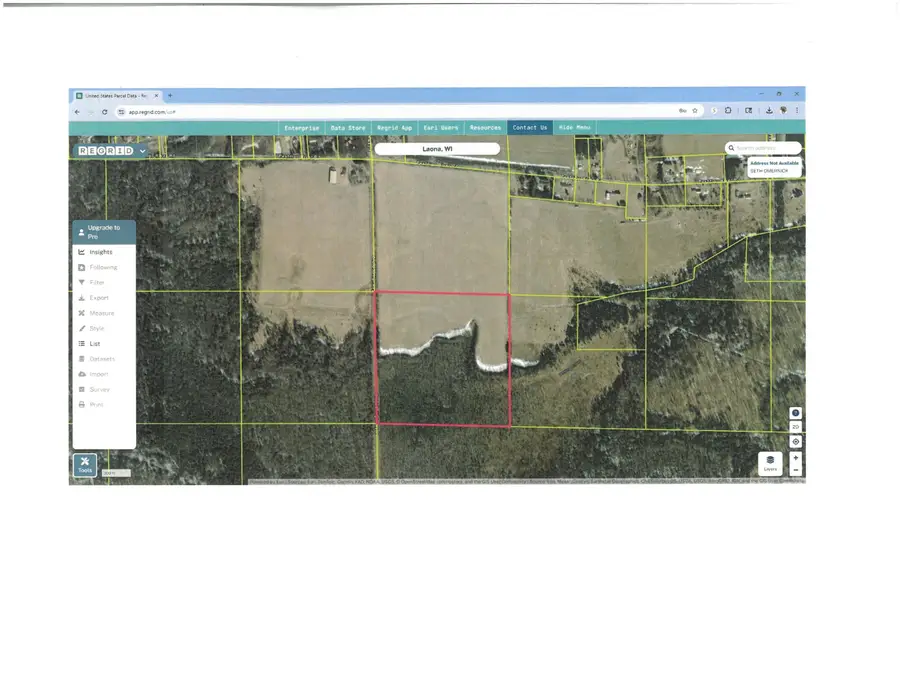Screen dimensions: 900x695
Task: Open the Export options
Action: 100,298
